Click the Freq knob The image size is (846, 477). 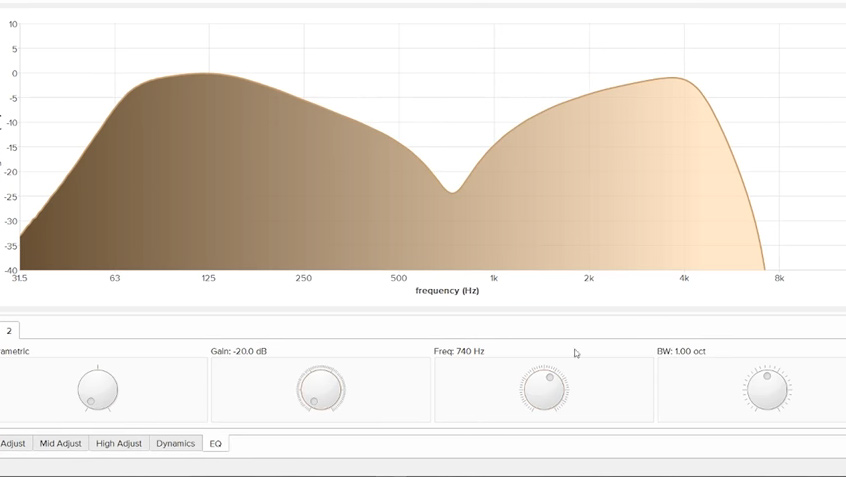pos(544,390)
